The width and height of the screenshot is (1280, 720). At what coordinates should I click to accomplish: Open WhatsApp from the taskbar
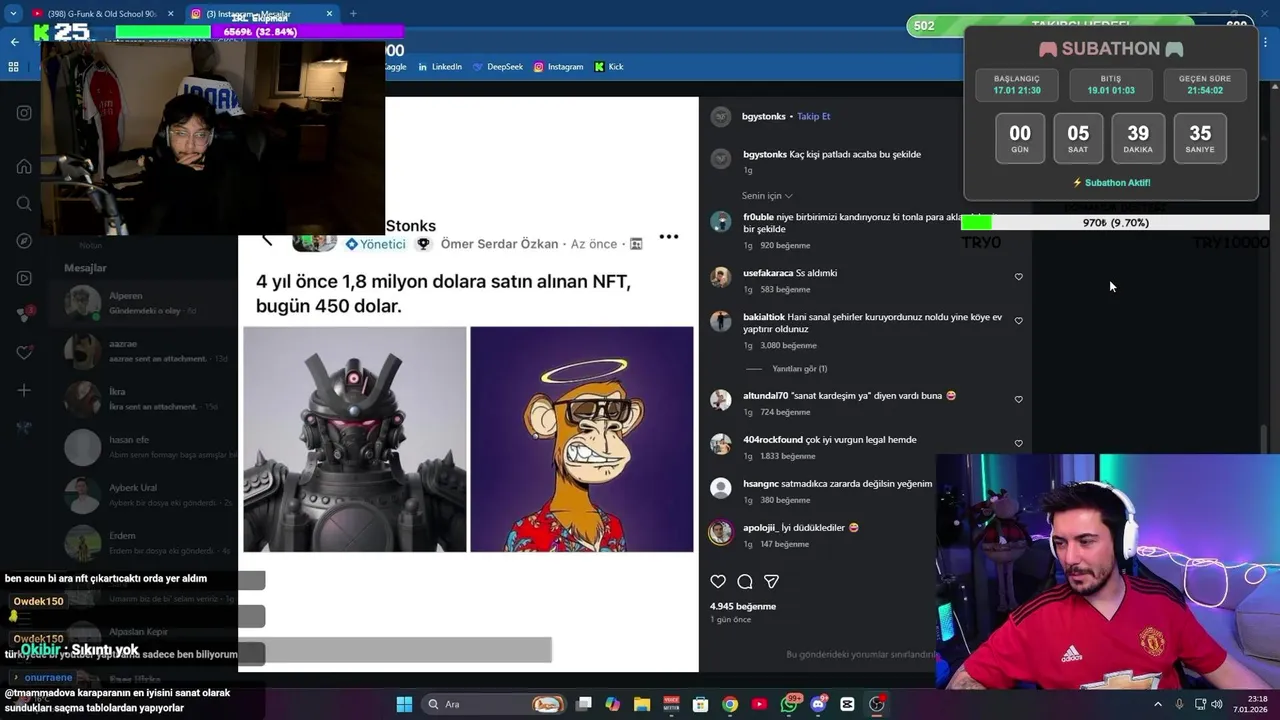(x=789, y=704)
